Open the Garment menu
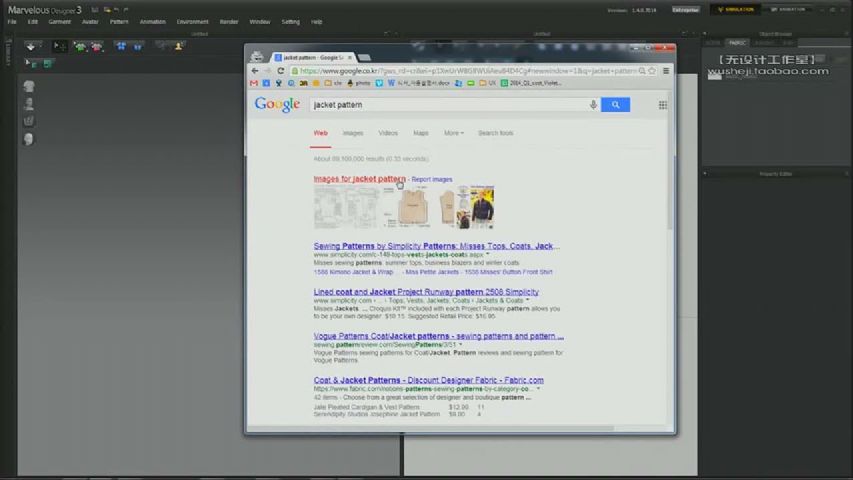Viewport: 853px width, 480px height. [x=59, y=22]
